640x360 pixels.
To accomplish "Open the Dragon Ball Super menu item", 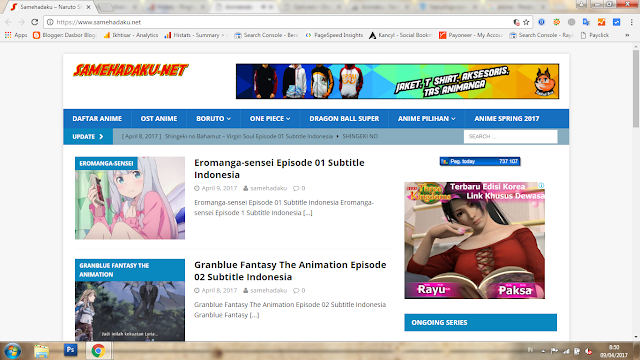I will pos(344,118).
